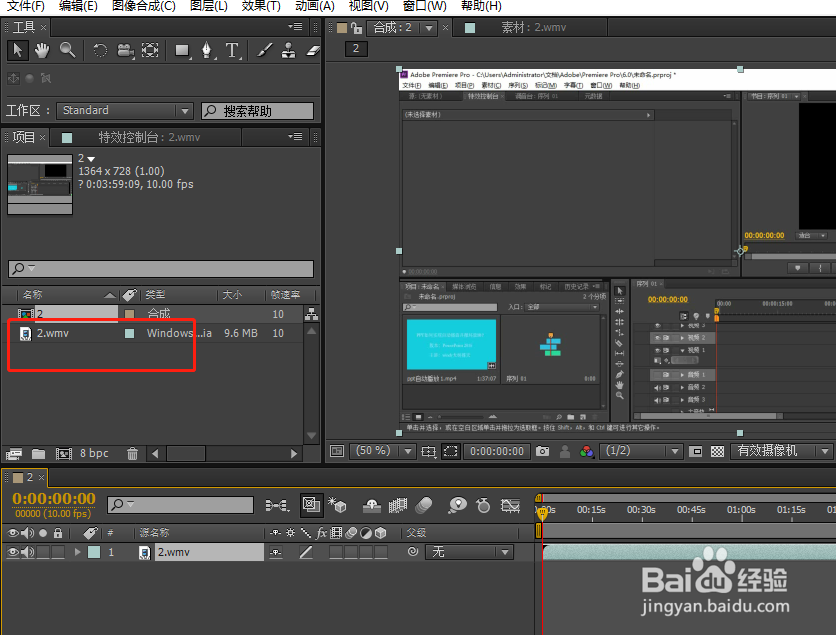This screenshot has width=836, height=635.
Task: Open the resolution (1/2) dropdown
Action: click(x=641, y=451)
